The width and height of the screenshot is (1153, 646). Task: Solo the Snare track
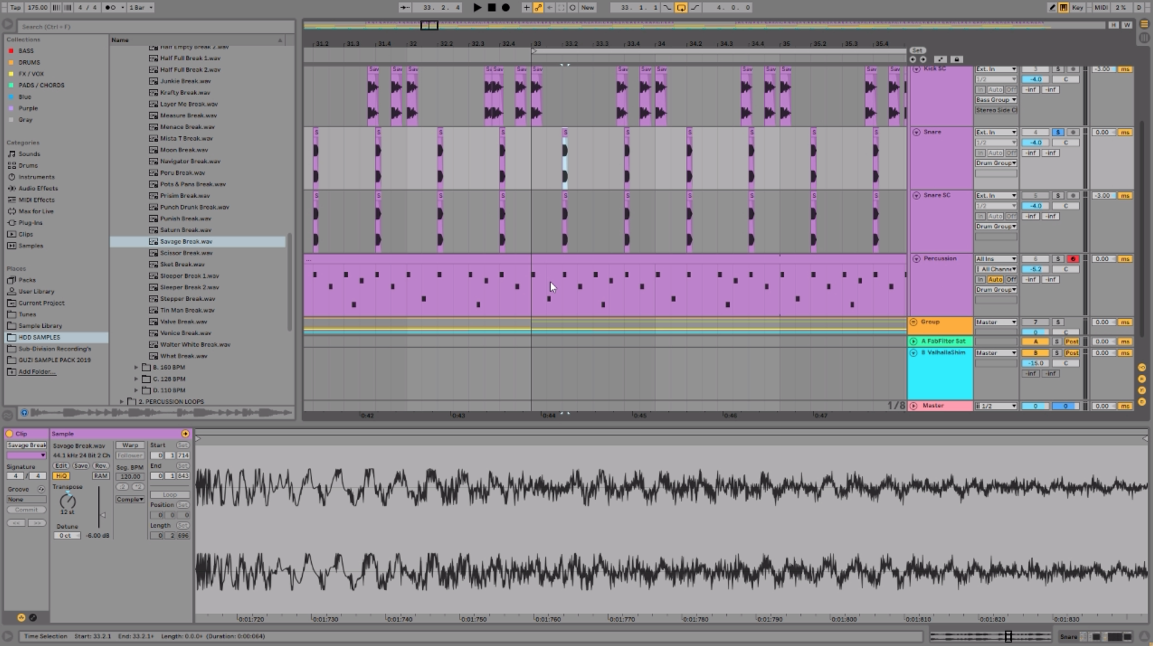[x=1058, y=133]
